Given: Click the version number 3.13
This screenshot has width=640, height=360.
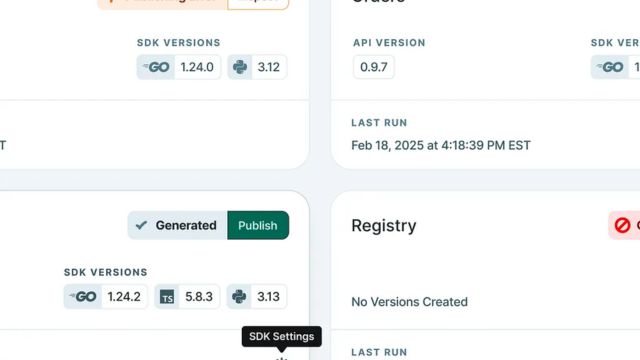Looking at the screenshot, I should 268,296.
